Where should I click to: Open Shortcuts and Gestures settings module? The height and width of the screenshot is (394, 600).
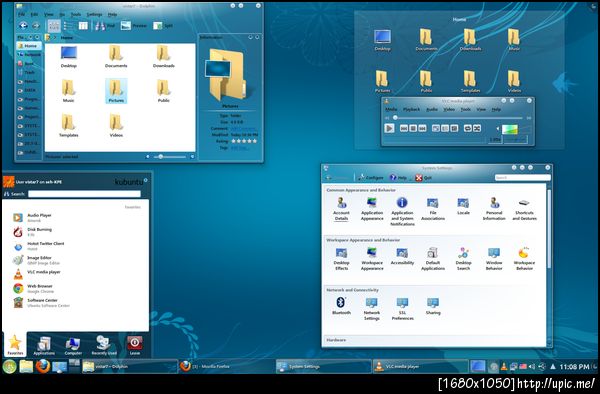click(524, 209)
